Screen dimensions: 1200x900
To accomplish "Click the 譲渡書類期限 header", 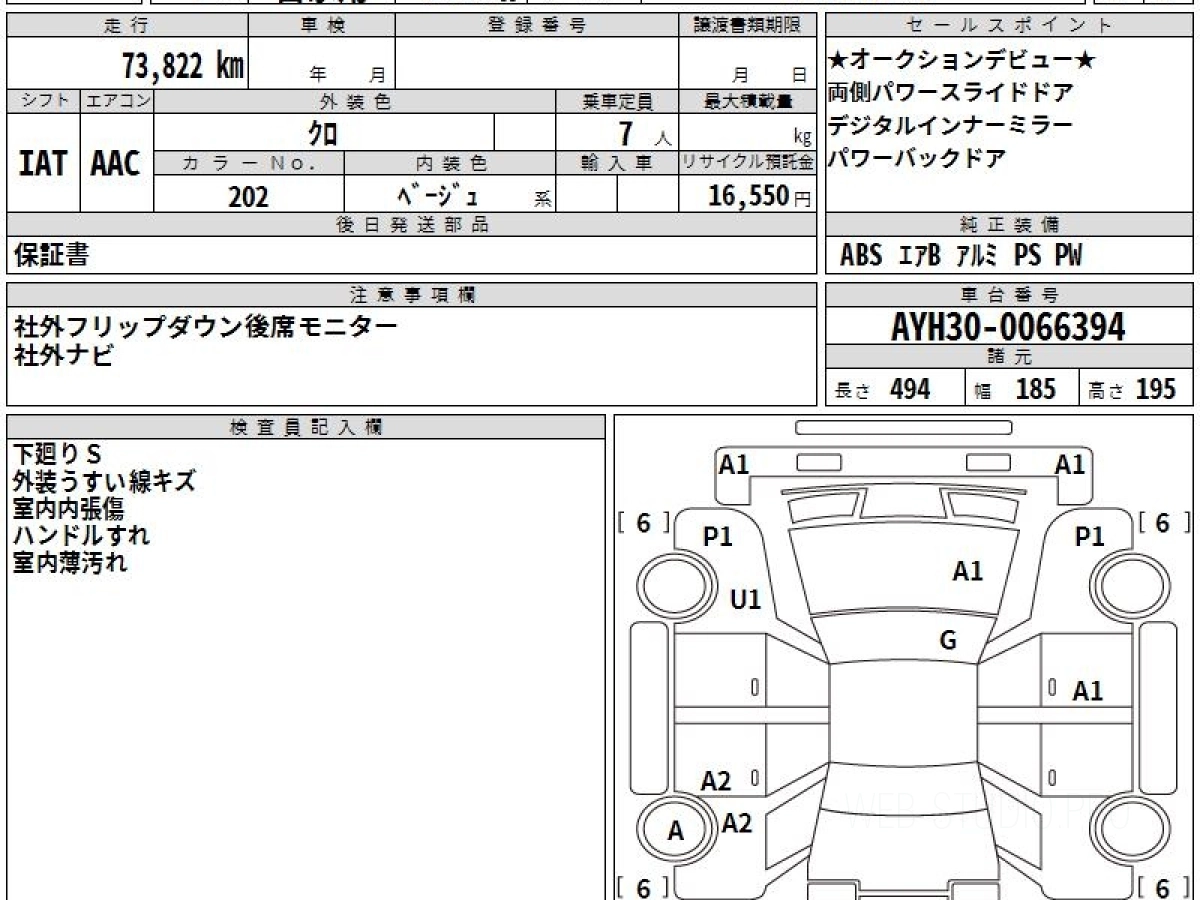I will [x=747, y=26].
